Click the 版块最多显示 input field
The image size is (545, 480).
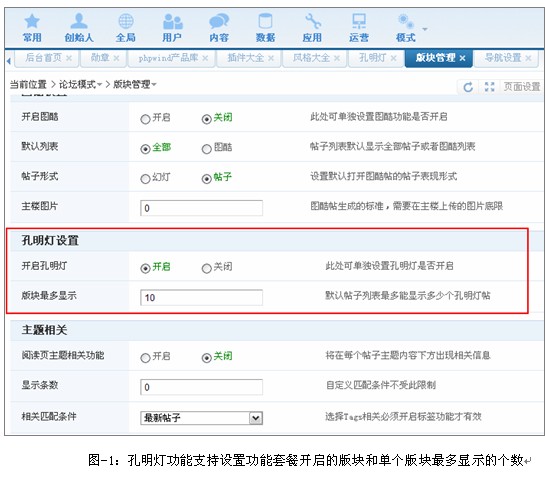[x=201, y=298]
